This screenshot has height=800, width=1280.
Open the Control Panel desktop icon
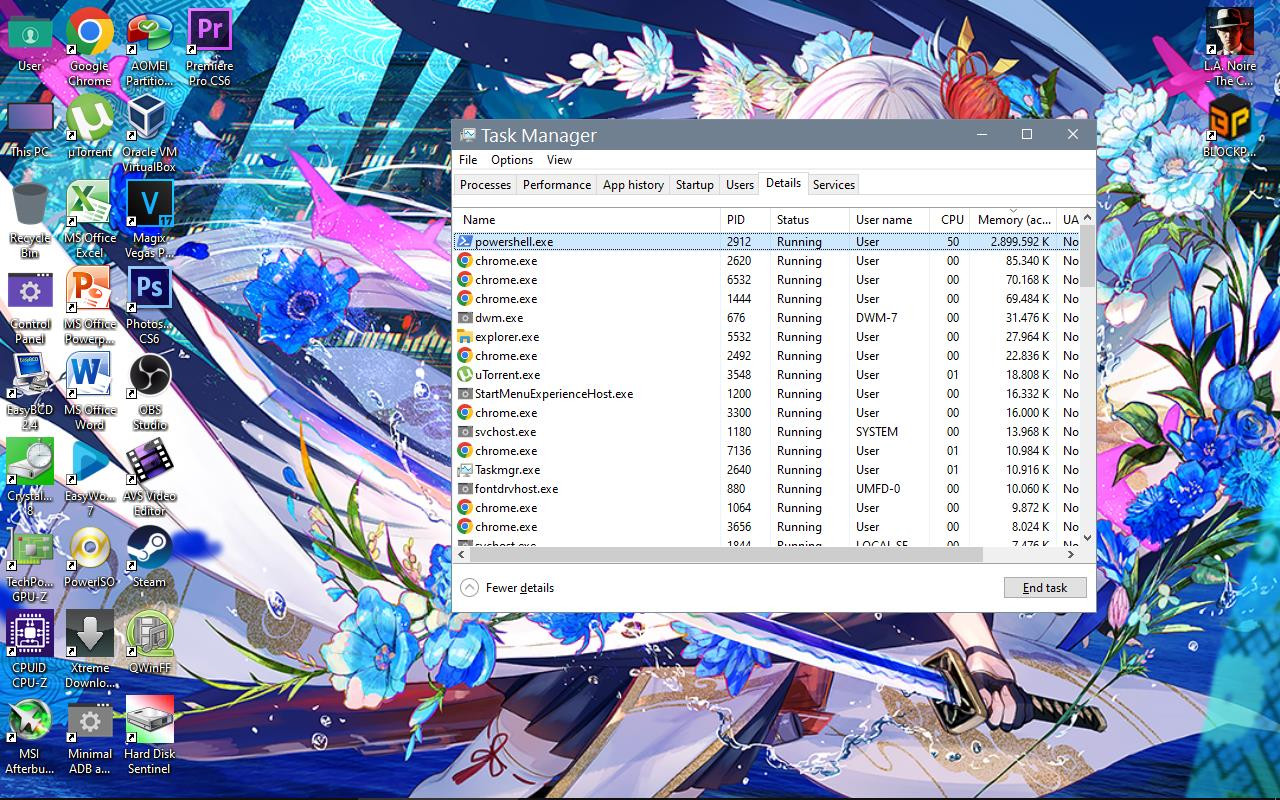30,306
